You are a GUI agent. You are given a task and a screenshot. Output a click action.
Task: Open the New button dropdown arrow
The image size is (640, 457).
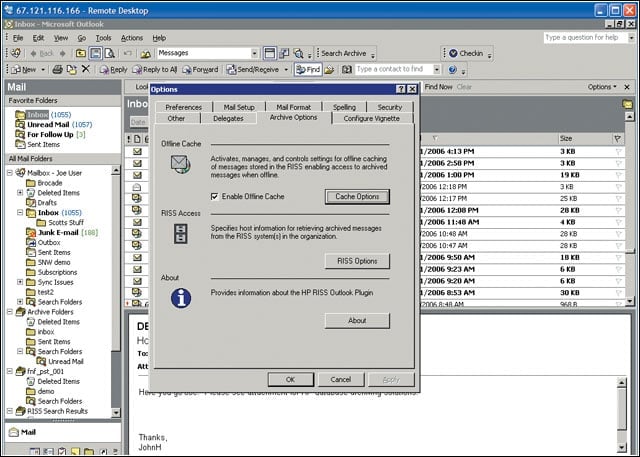43,70
